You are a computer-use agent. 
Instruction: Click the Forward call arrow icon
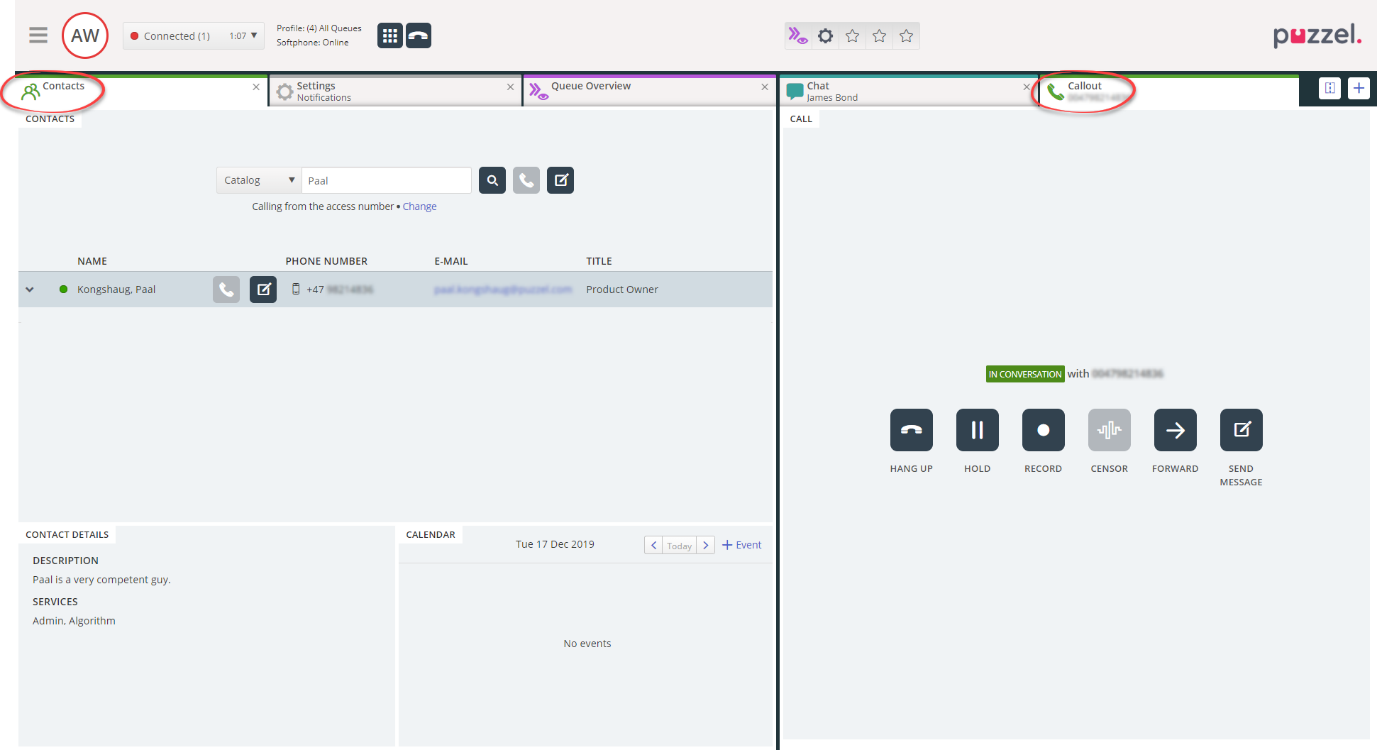(1175, 430)
